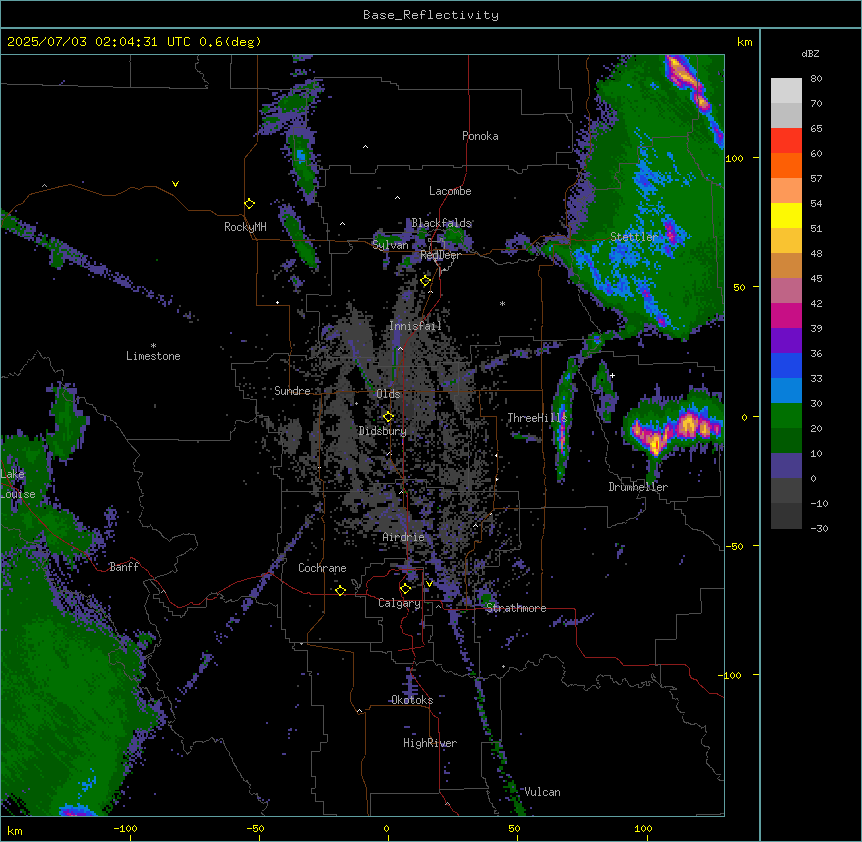Click the -100 tick on bottom axis

pos(125,828)
